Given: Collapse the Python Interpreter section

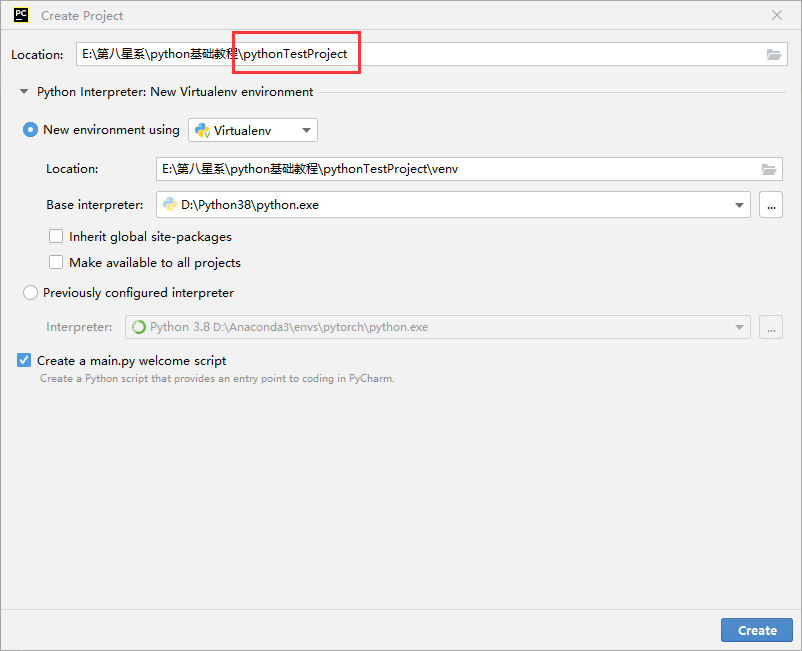Looking at the screenshot, I should (24, 92).
